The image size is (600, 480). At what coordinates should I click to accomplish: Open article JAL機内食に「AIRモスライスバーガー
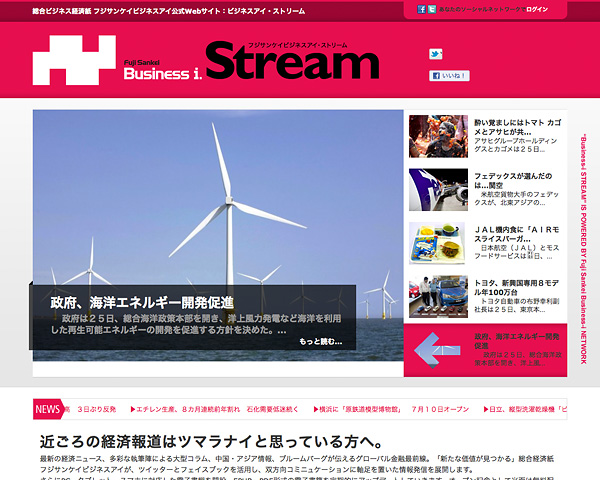coord(517,234)
